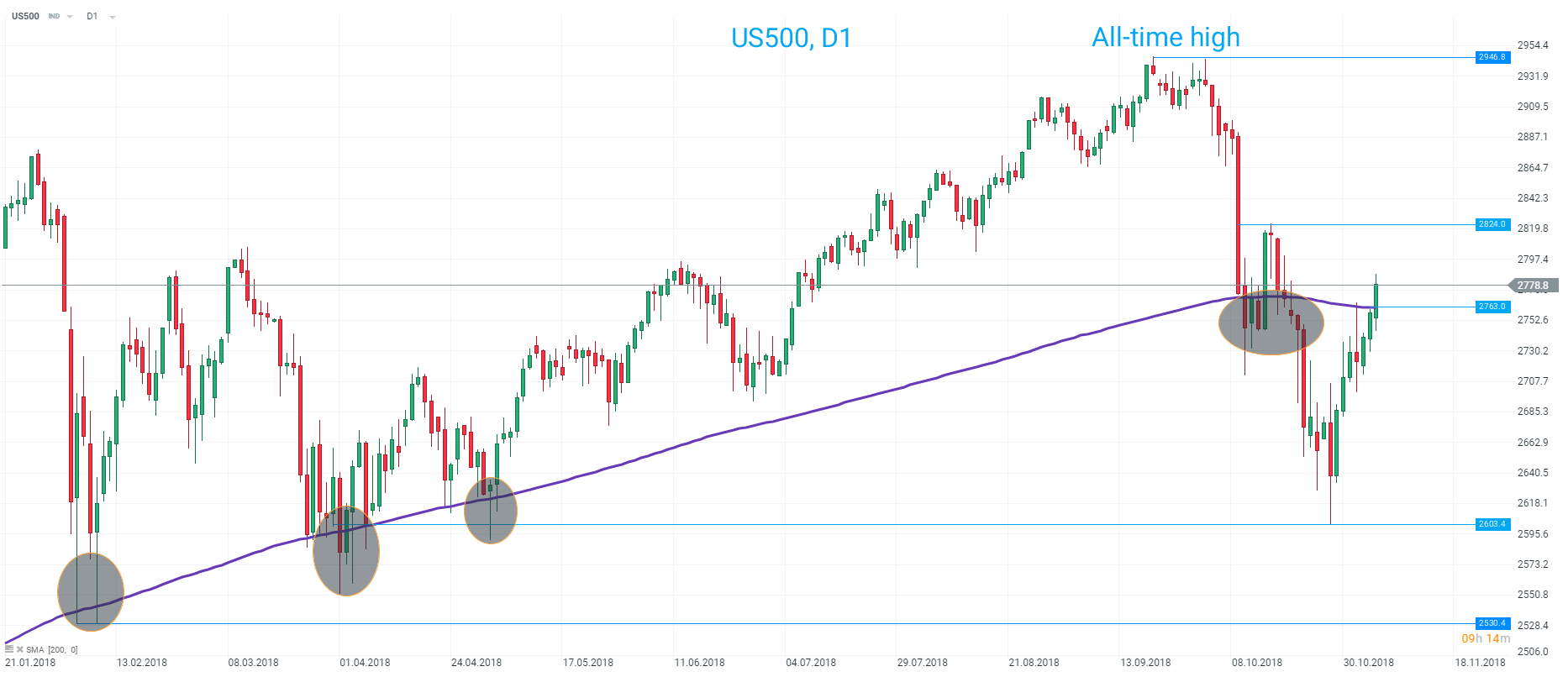Open the SMA indicator settings icon

pyautogui.click(x=9, y=649)
